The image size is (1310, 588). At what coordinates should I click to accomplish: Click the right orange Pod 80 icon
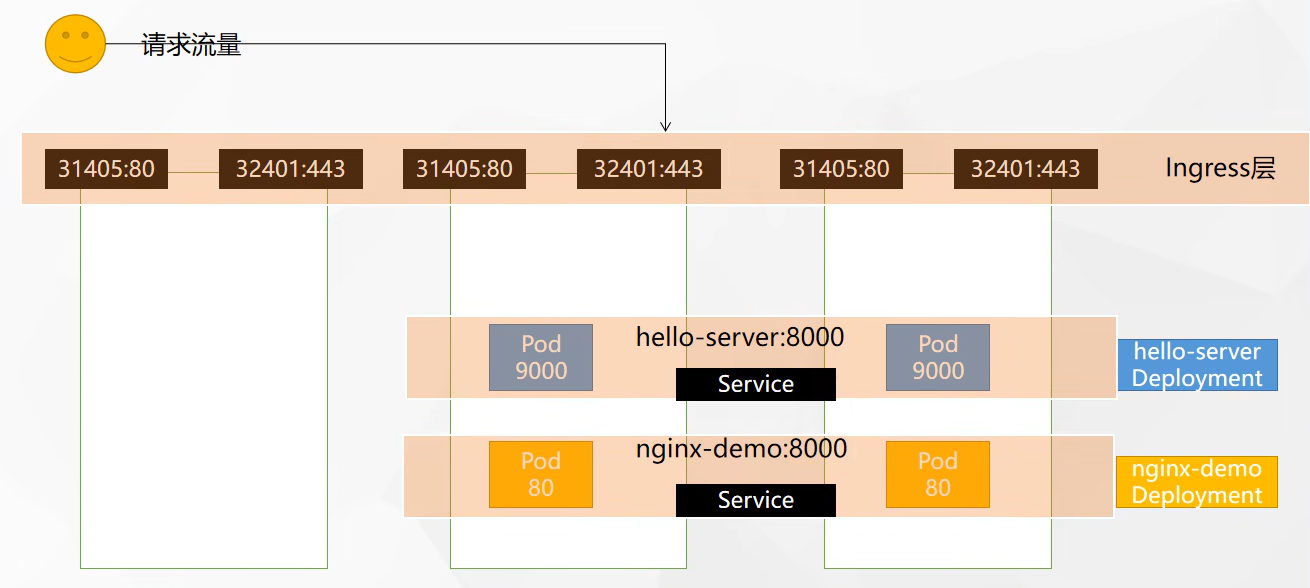pyautogui.click(x=936, y=474)
